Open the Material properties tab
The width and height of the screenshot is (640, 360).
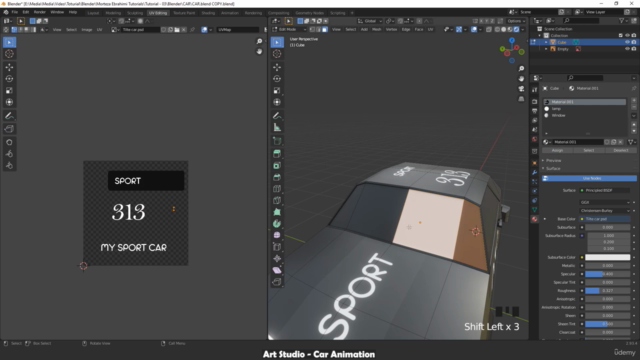pos(535,219)
